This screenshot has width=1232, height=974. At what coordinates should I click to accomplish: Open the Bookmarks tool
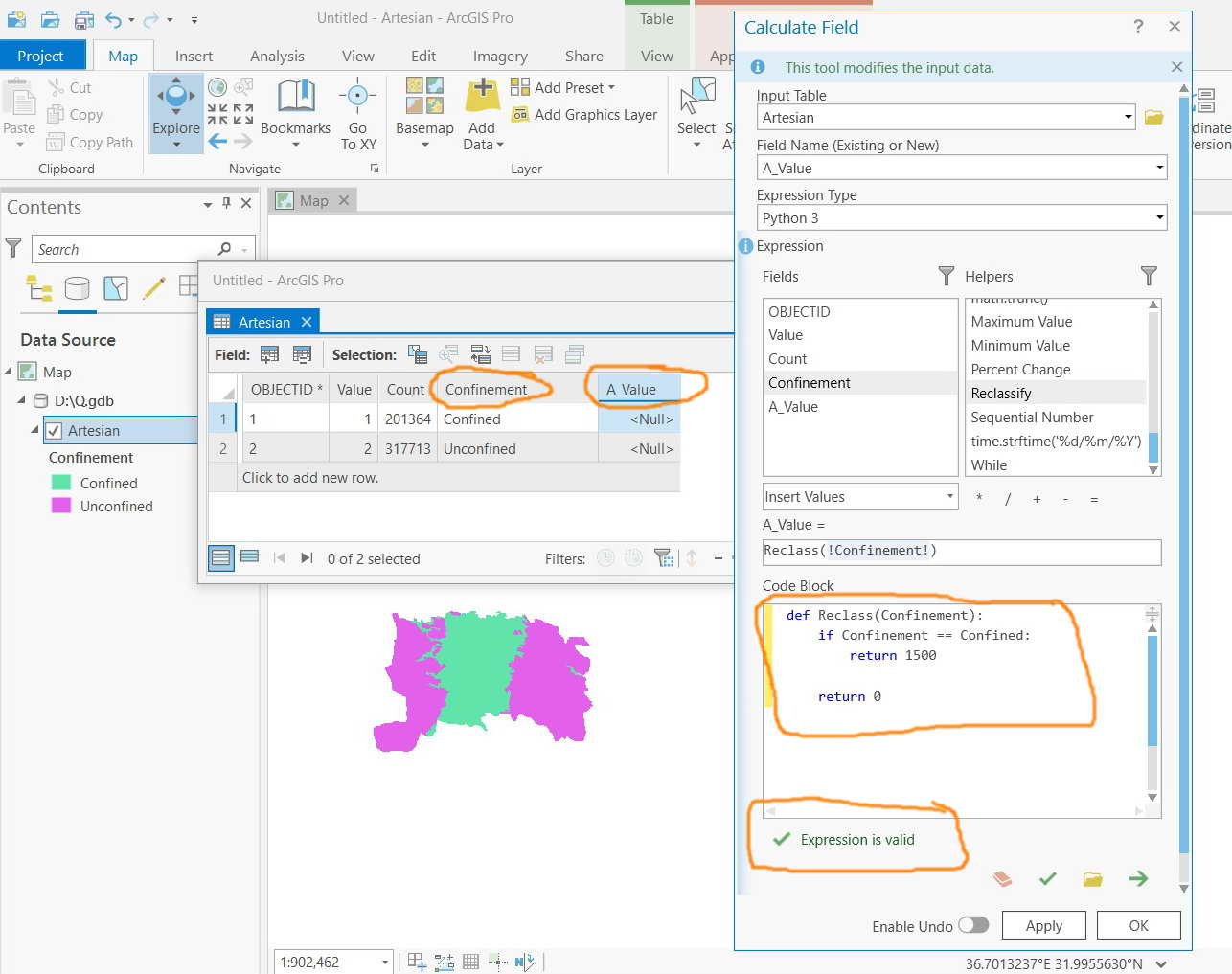click(x=295, y=113)
